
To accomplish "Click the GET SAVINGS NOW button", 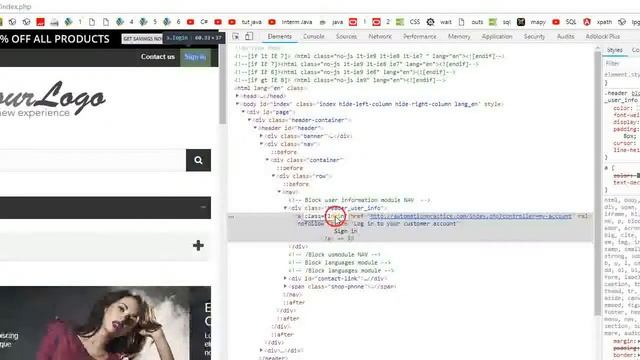I will [x=142, y=39].
